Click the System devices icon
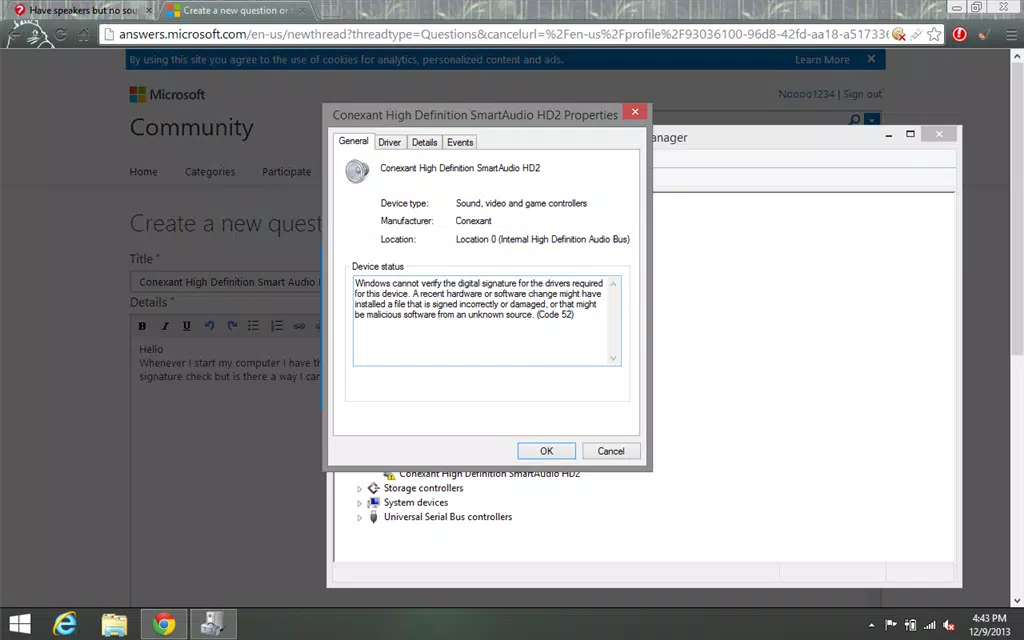Image resolution: width=1024 pixels, height=640 pixels. (374, 502)
